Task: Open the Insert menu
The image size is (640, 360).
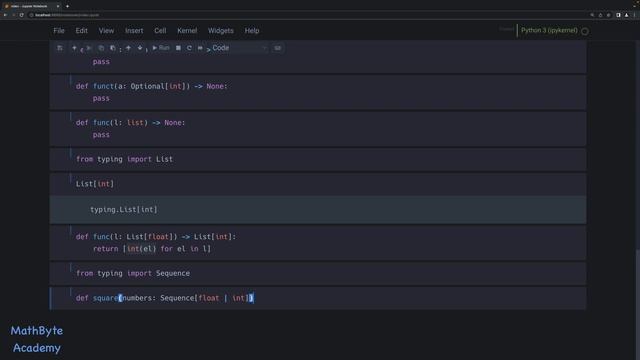Action: [134, 31]
